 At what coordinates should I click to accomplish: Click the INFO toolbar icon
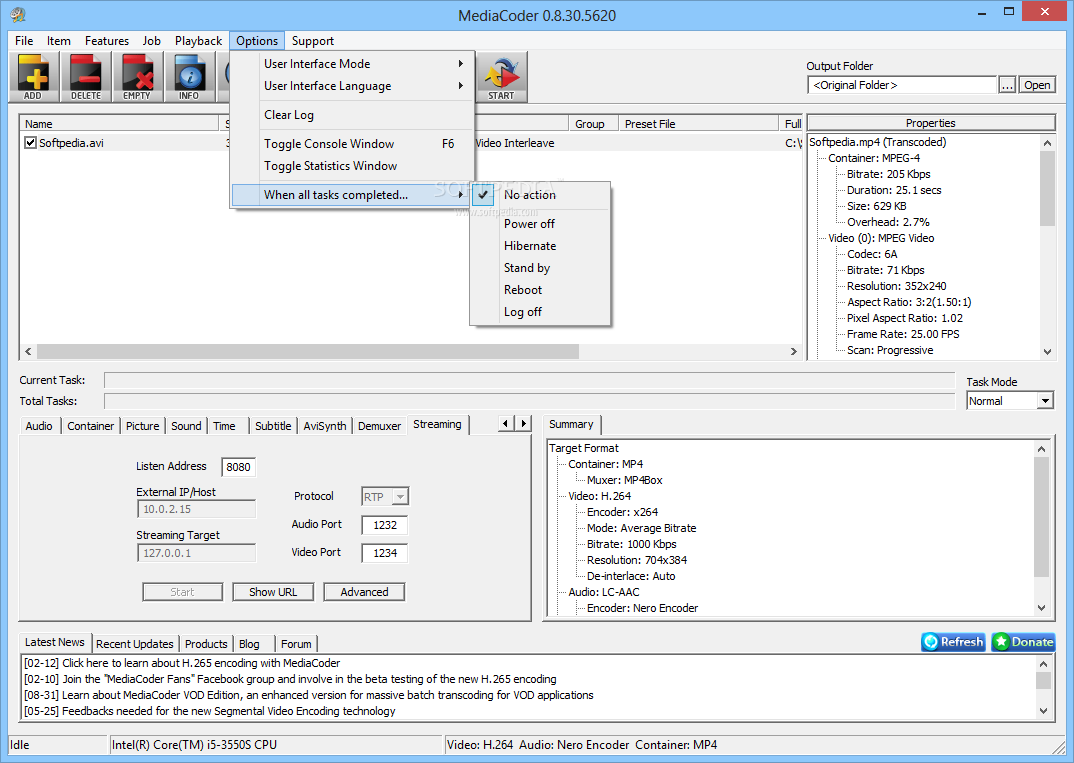[x=189, y=77]
